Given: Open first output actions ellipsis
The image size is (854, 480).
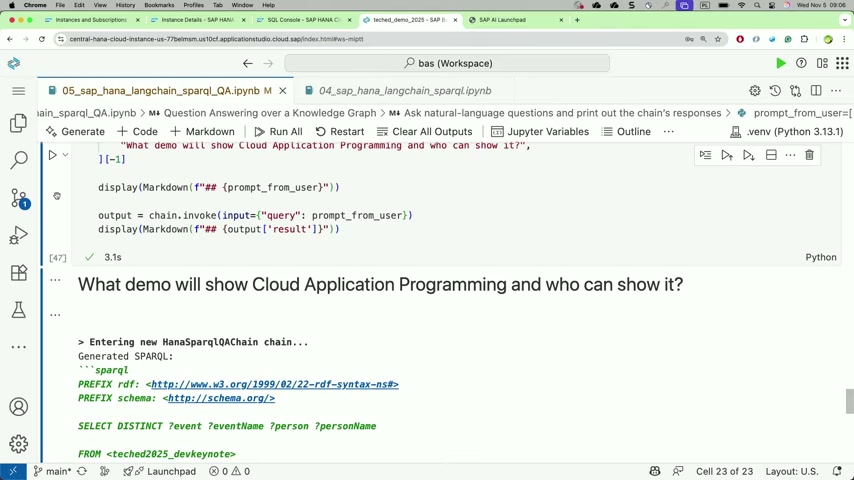Looking at the screenshot, I should (55, 280).
